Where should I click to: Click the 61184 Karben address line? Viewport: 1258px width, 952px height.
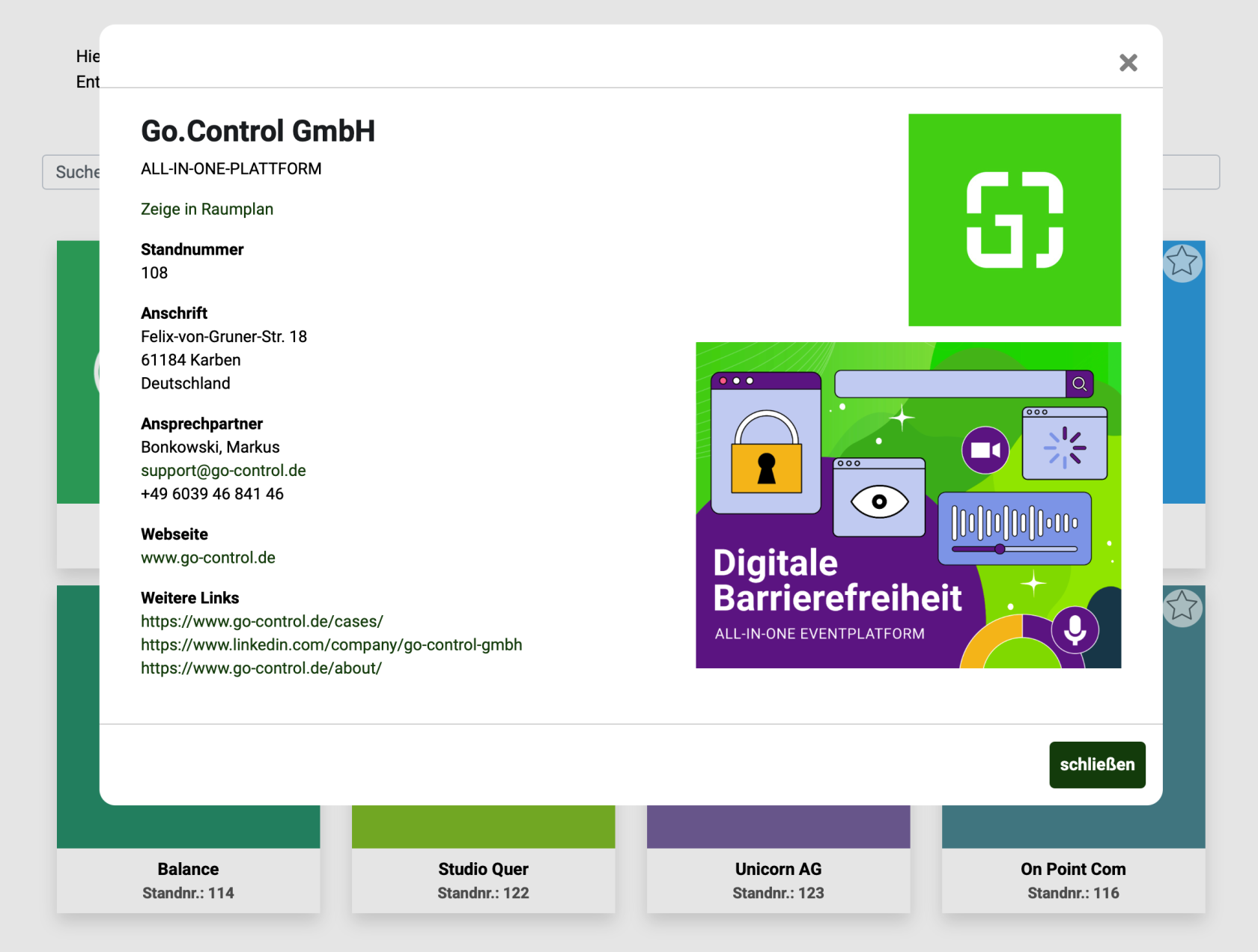[191, 360]
